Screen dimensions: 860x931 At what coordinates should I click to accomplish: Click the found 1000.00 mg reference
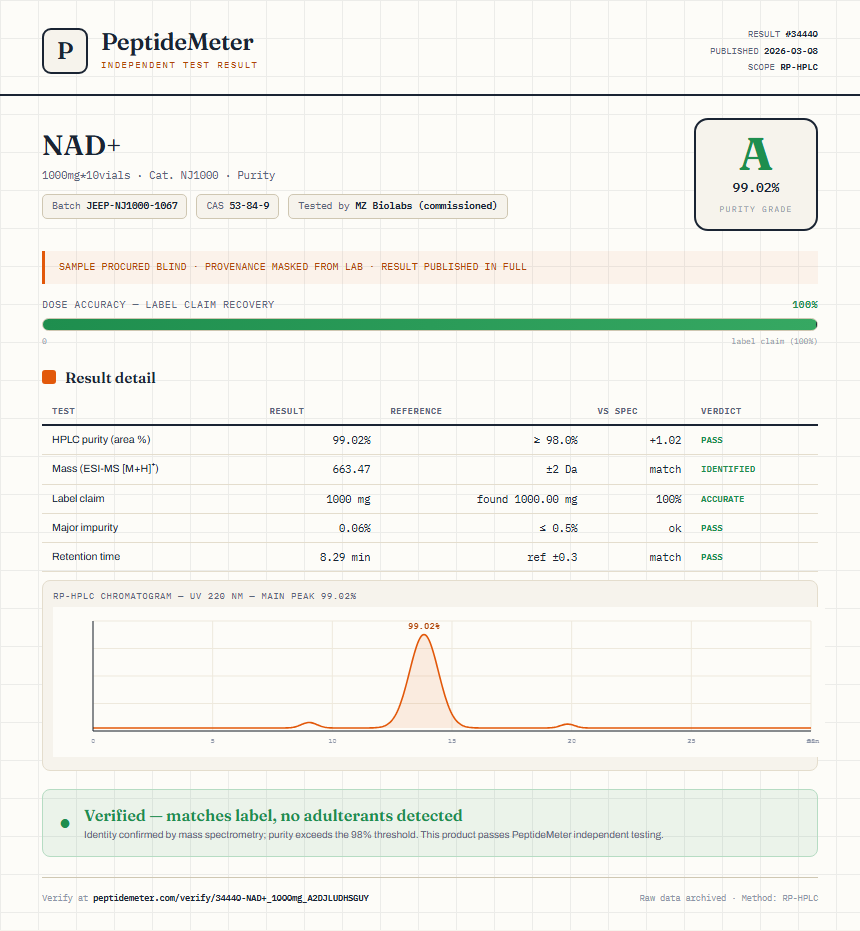(527, 499)
